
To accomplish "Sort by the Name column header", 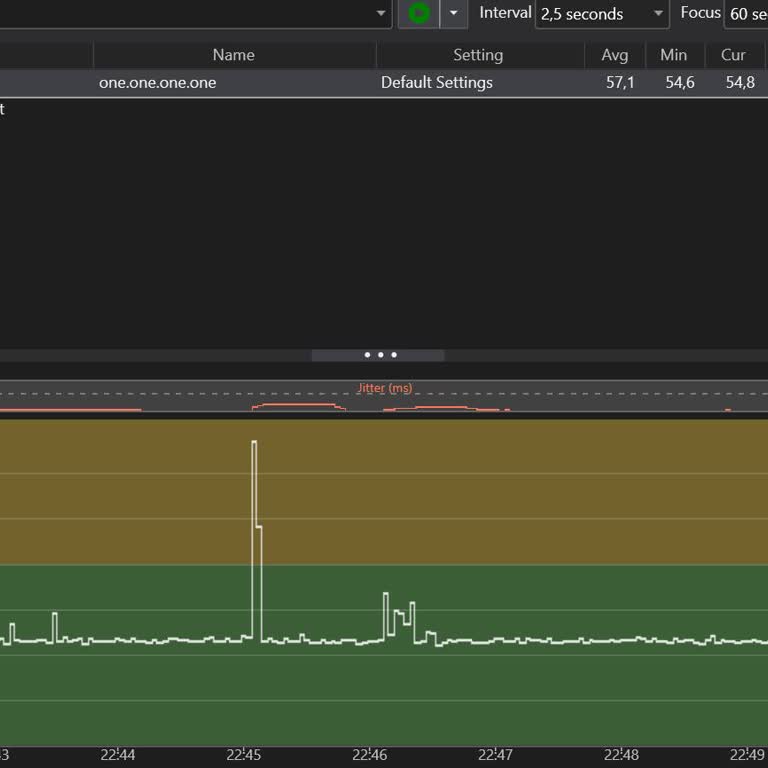I will [x=233, y=55].
